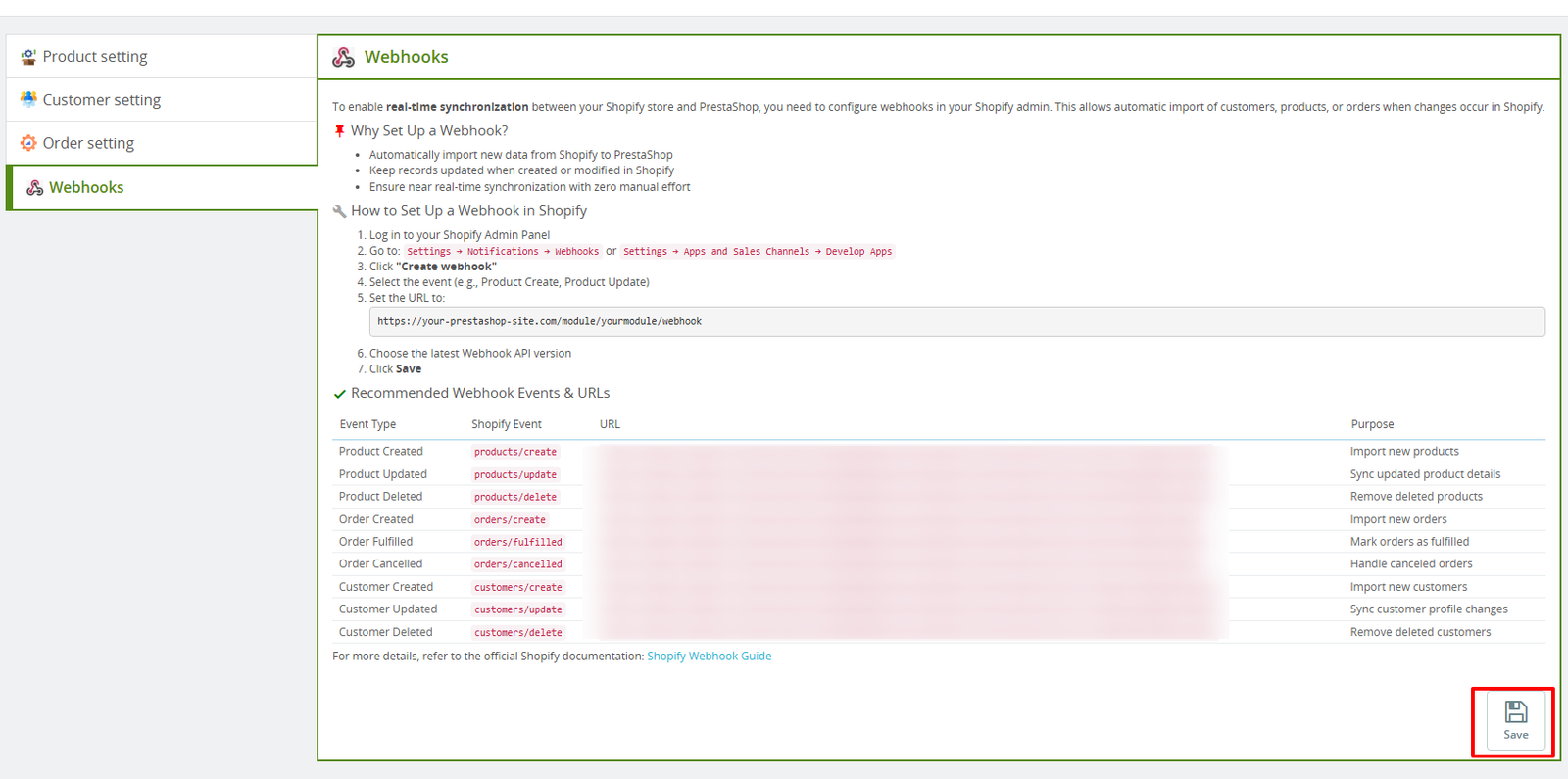1568x779 pixels.
Task: Open the Order setting tab
Action: (162, 143)
